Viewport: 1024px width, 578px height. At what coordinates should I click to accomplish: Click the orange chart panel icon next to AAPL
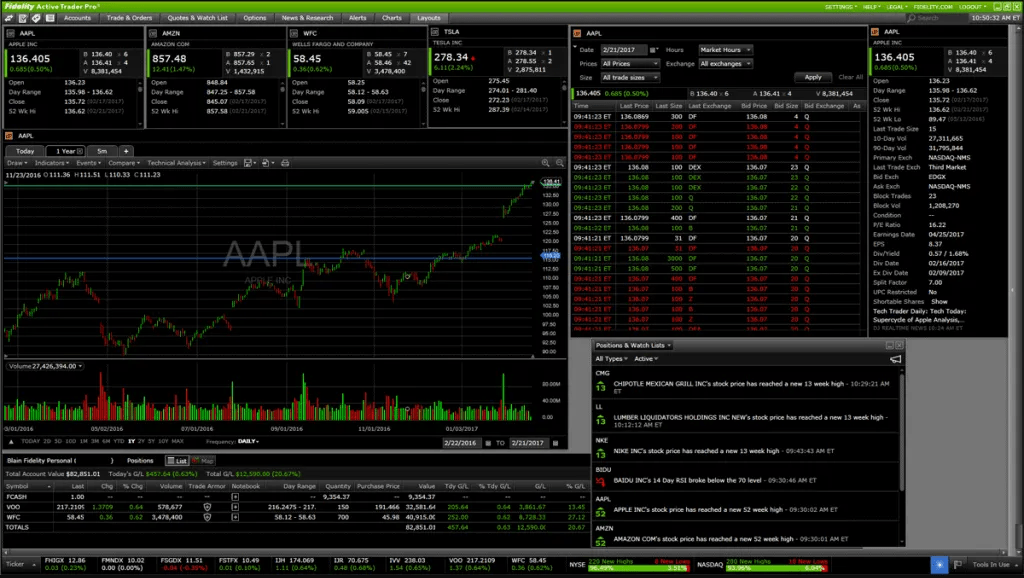[x=9, y=136]
